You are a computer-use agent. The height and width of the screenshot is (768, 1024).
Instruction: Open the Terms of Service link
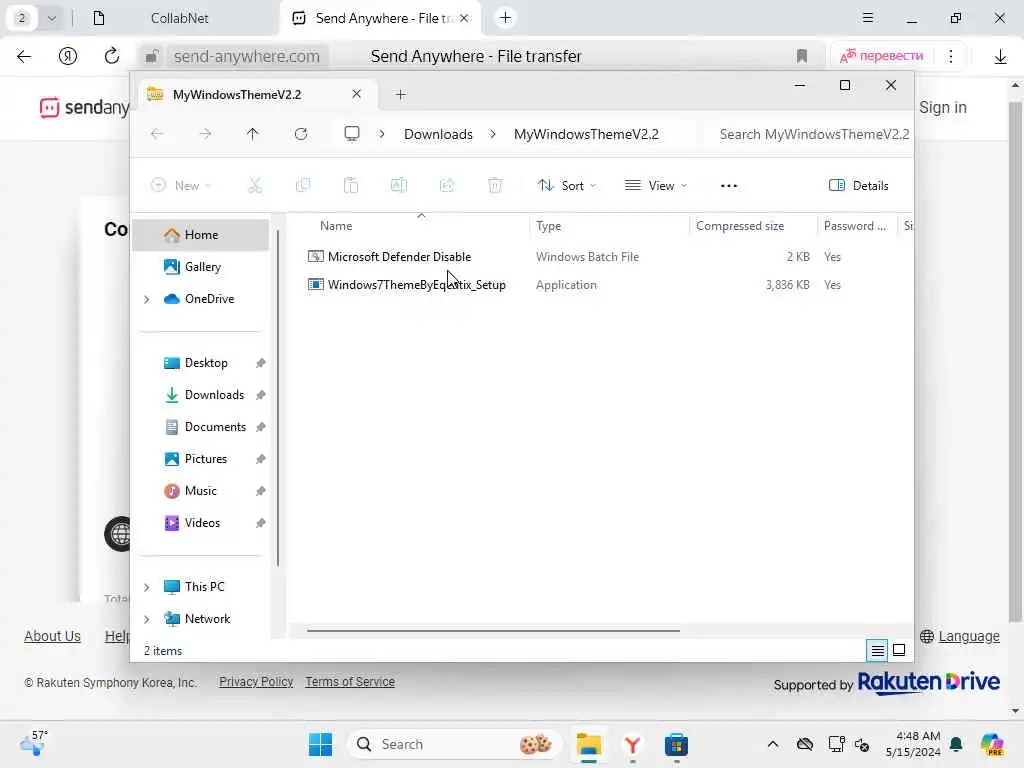click(x=350, y=682)
